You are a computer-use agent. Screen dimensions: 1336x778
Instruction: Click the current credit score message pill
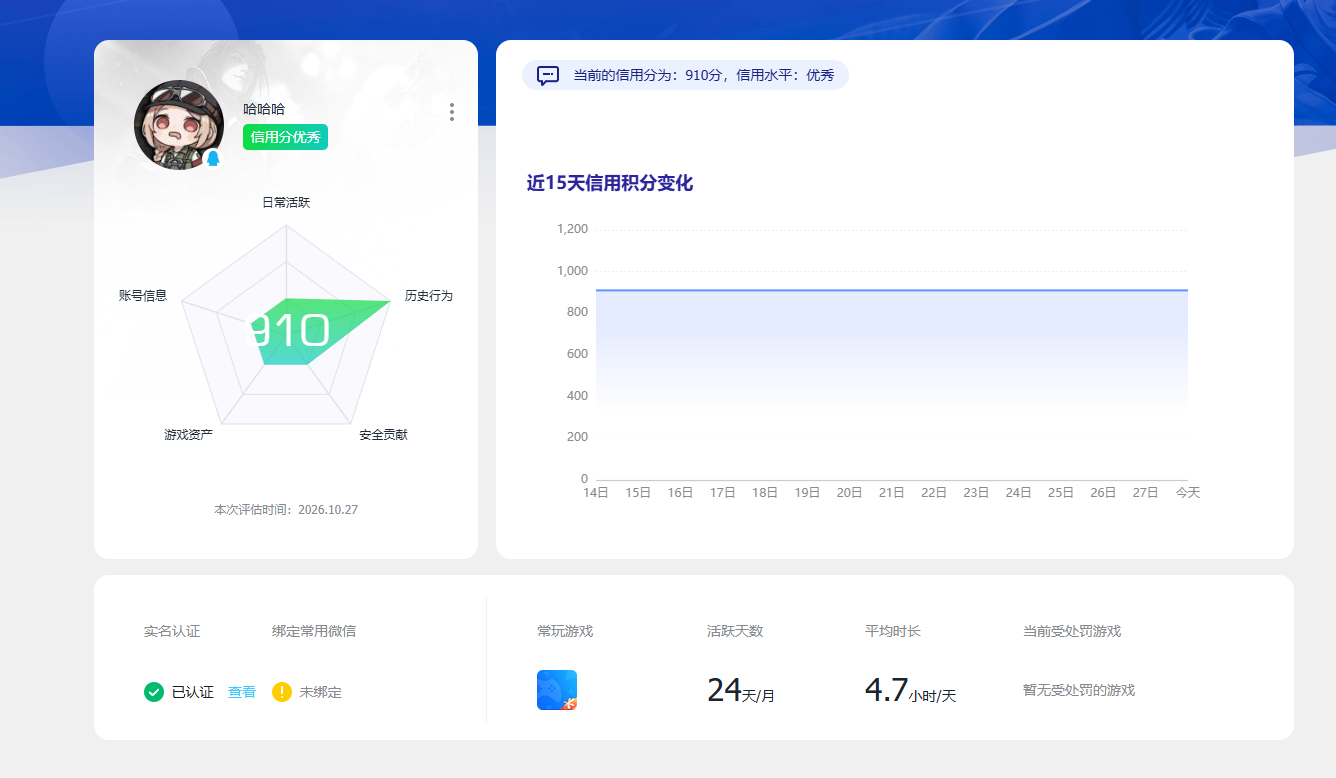point(685,75)
